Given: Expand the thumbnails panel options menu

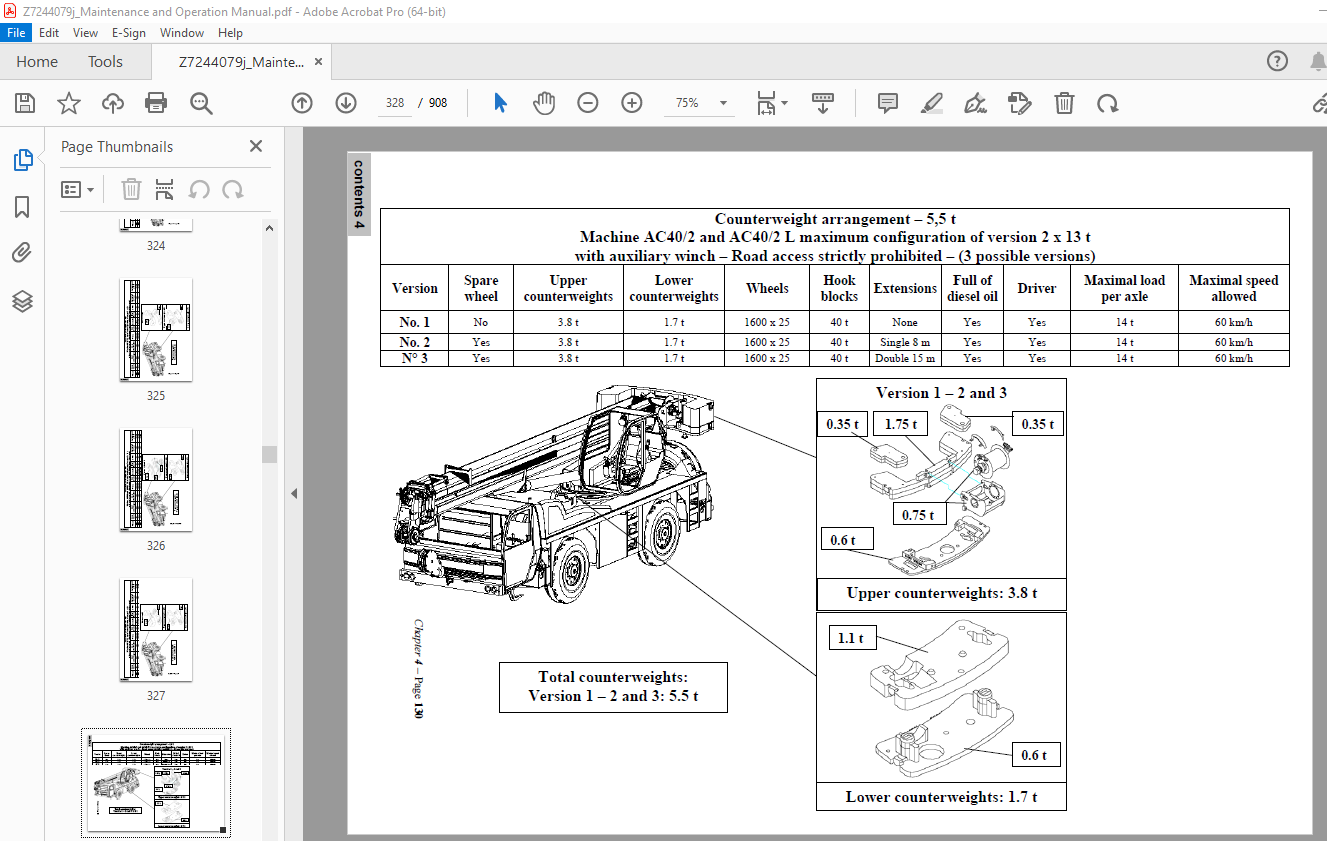Looking at the screenshot, I should (x=78, y=189).
